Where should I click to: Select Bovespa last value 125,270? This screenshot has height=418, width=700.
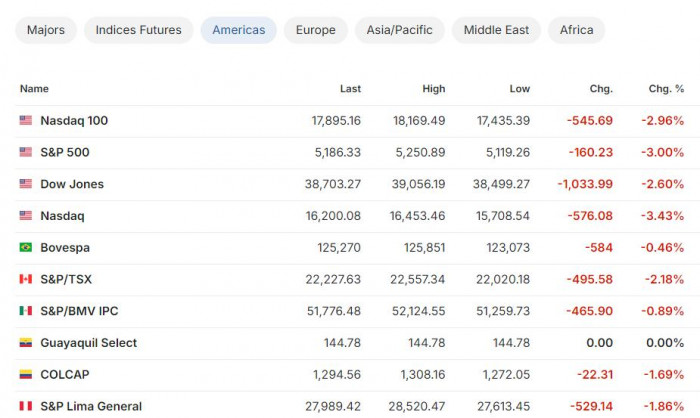339,247
